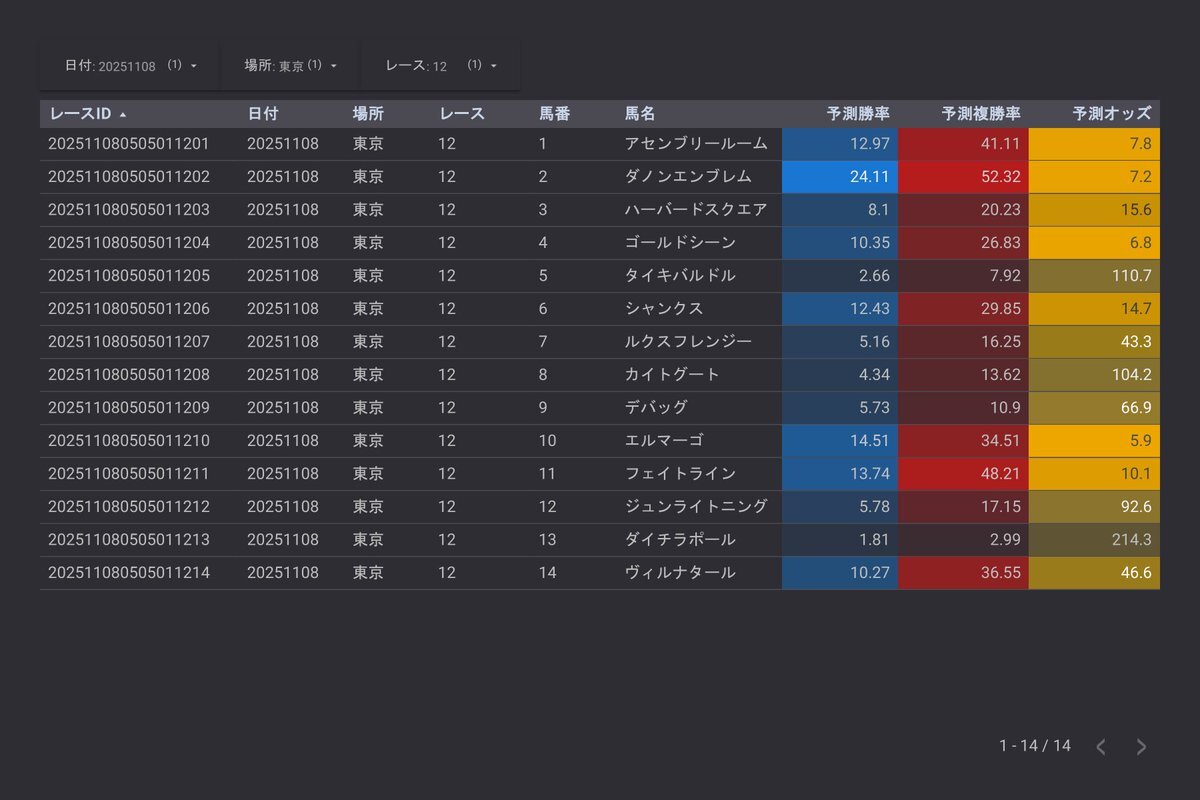The height and width of the screenshot is (800, 1200).
Task: Click place rate cell 36.55
Action: [x=963, y=573]
